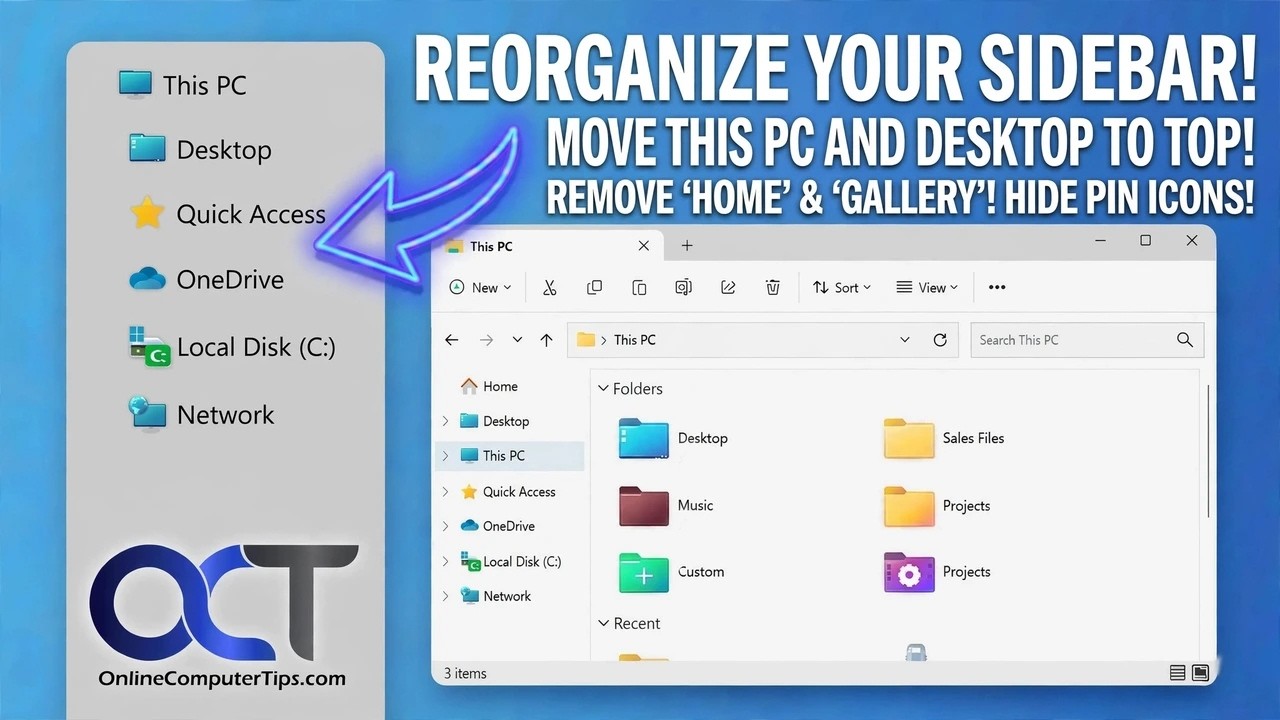Add a new tab with plus button

point(687,246)
